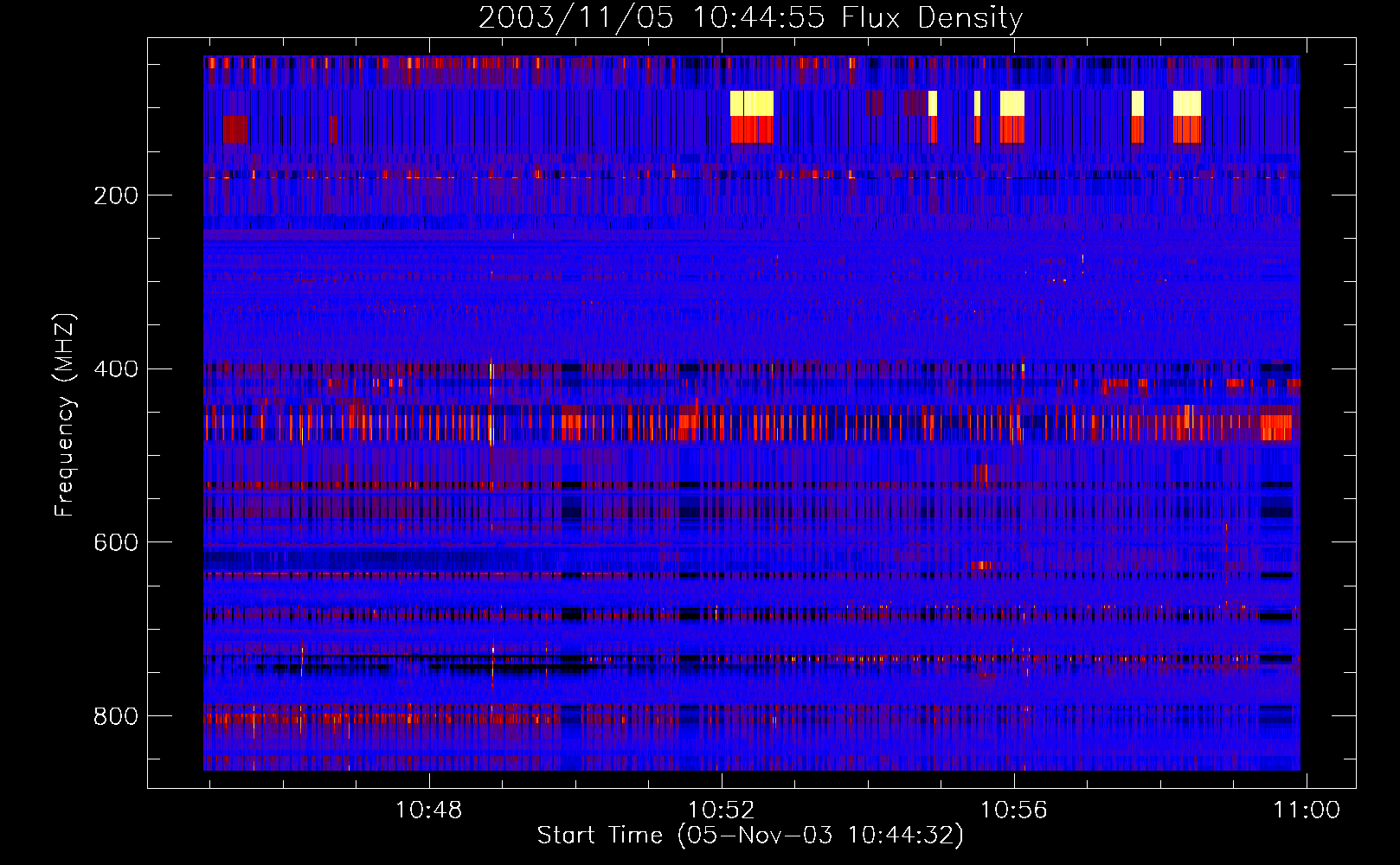Click the yellow burst just after 10:52

click(x=752, y=103)
